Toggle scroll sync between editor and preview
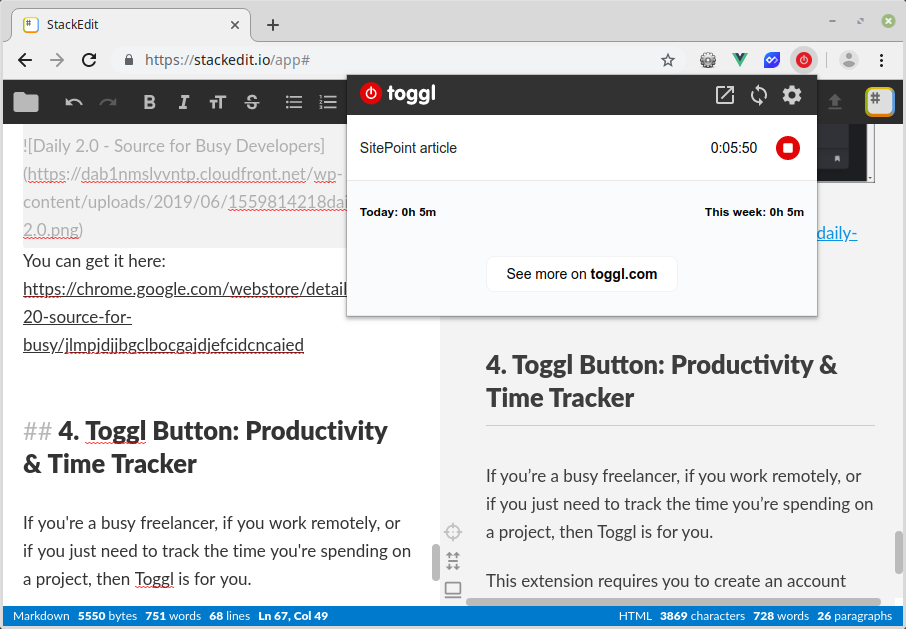This screenshot has height=629, width=906. point(453,561)
